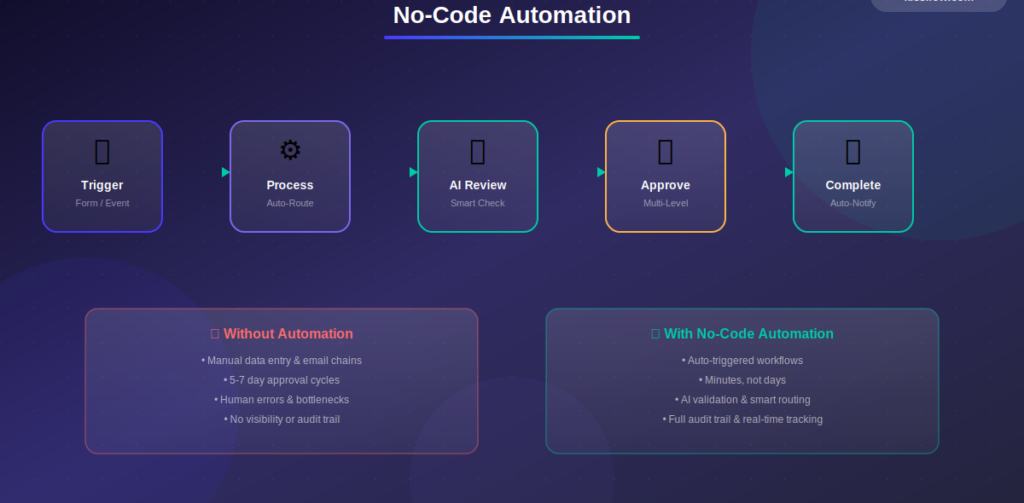Click the icon above the Approve label
Image resolution: width=1024 pixels, height=503 pixels.
tap(665, 152)
